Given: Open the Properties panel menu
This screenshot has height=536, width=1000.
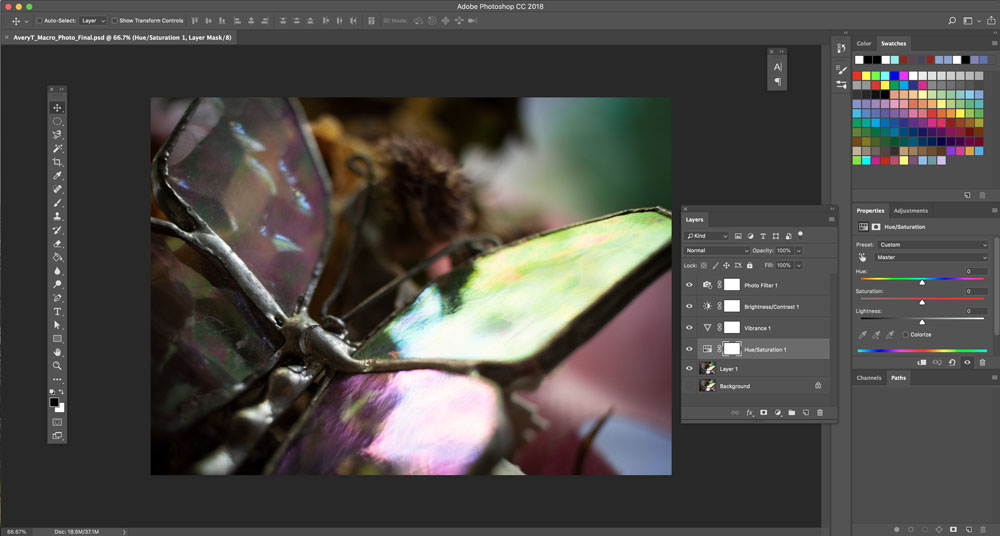Looking at the screenshot, I should (x=994, y=211).
